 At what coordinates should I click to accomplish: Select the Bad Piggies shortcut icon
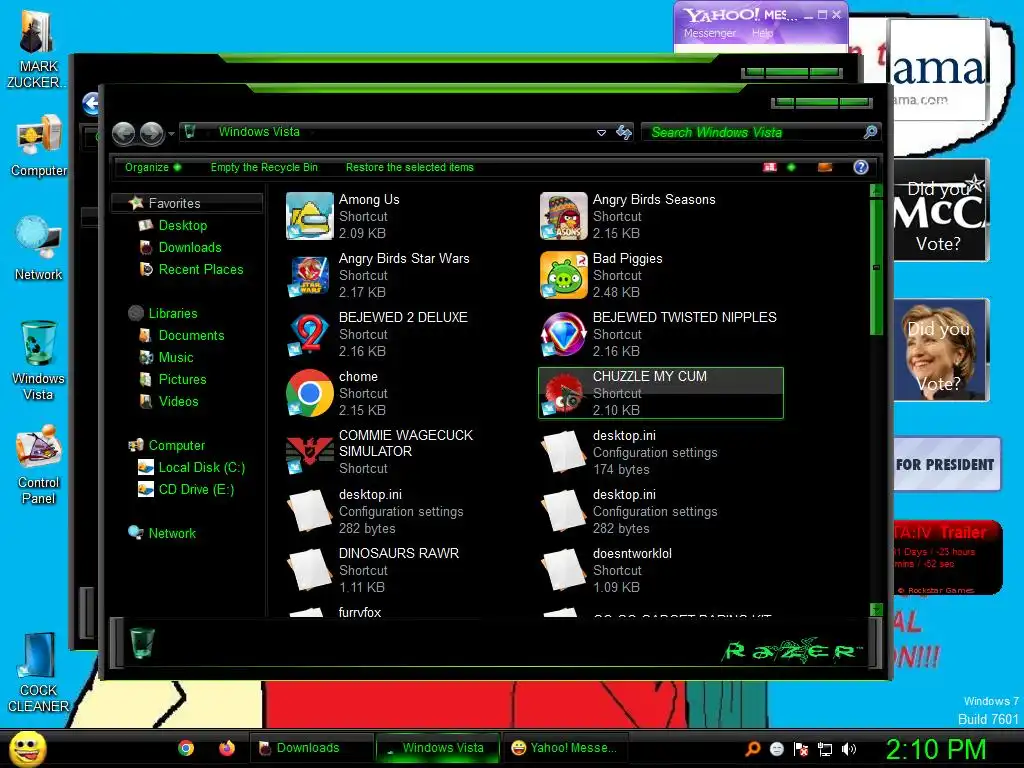coord(564,275)
